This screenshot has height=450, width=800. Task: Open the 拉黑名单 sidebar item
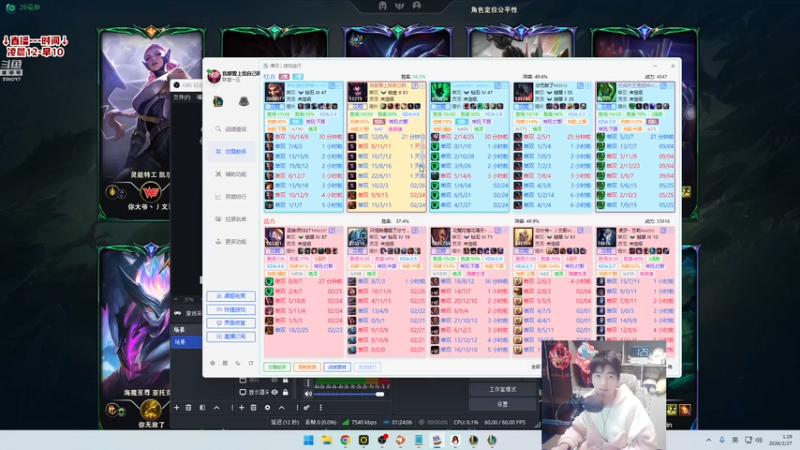click(x=231, y=219)
